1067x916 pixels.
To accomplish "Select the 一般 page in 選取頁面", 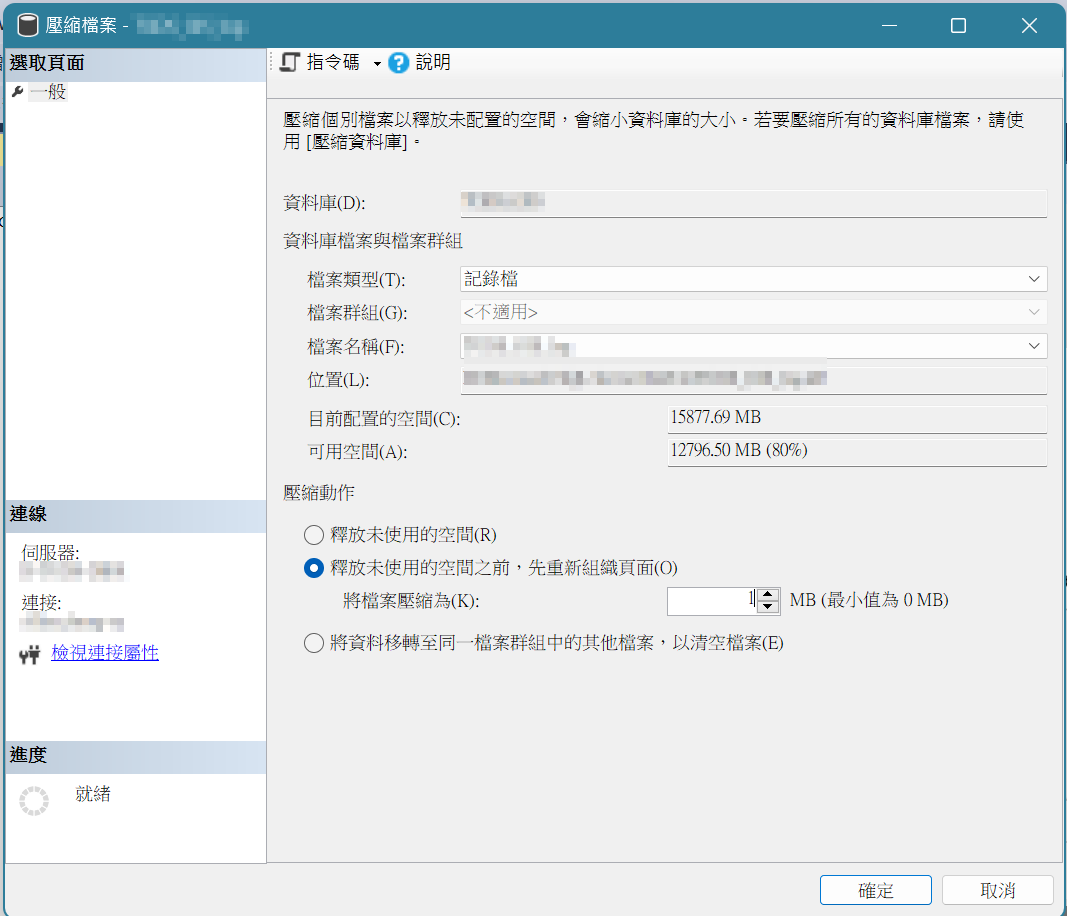I will point(48,92).
